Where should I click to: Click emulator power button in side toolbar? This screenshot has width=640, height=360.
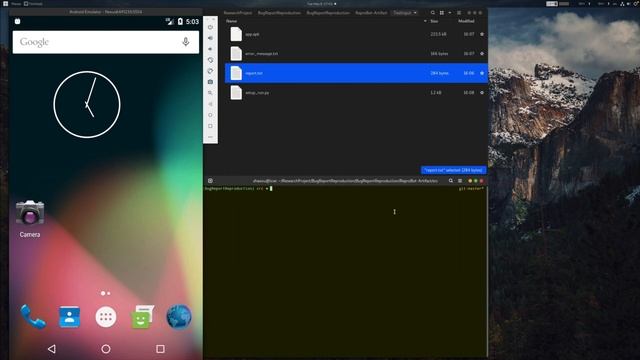coord(210,27)
